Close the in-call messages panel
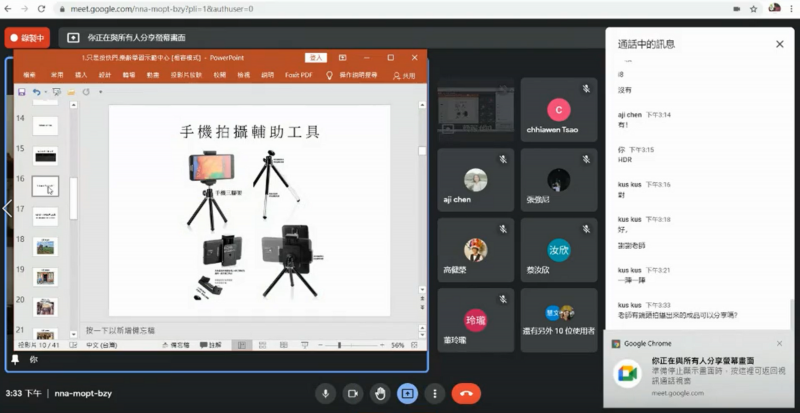 click(x=779, y=44)
